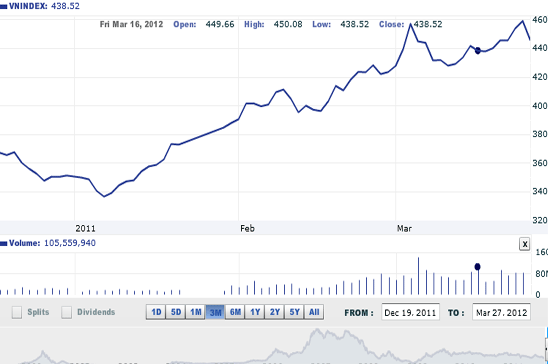Screen dimensions: 550x364
Task: Select the 5D time range
Action: click(176, 312)
